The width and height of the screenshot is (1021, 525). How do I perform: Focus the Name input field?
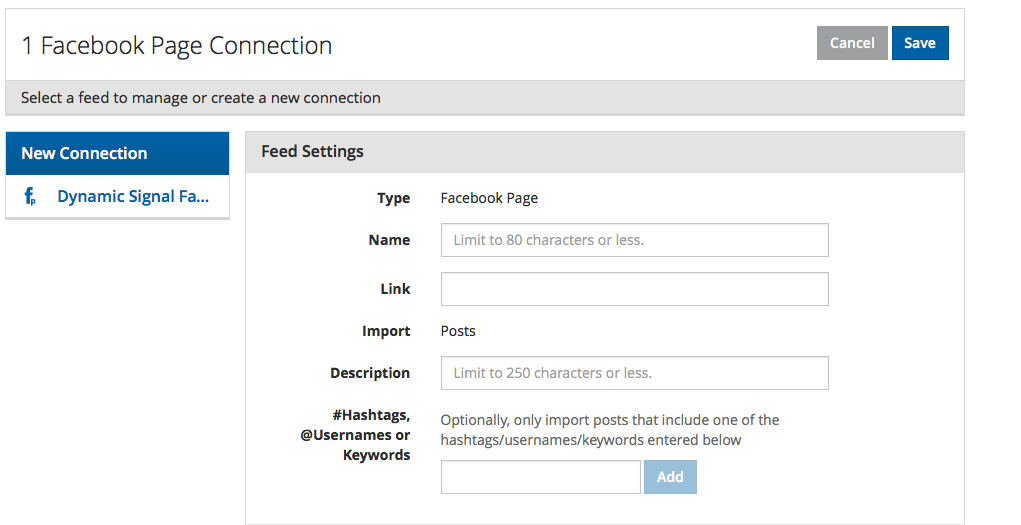(x=634, y=240)
